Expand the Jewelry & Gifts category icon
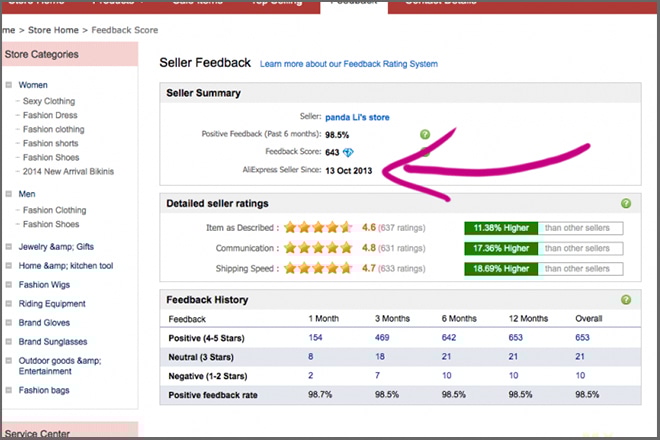Viewport: 660px width, 440px height. pyautogui.click(x=8, y=245)
